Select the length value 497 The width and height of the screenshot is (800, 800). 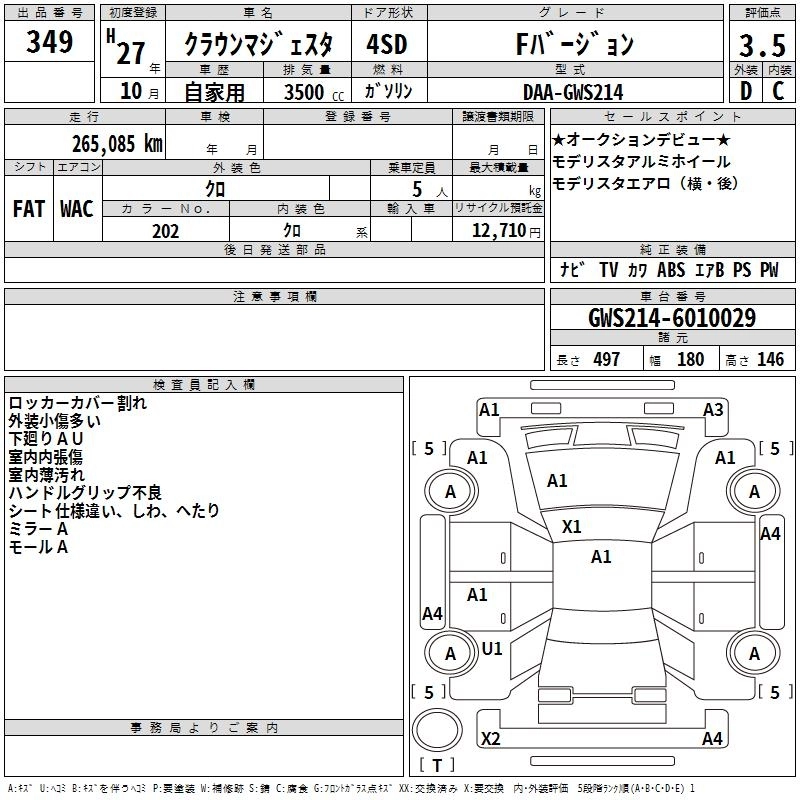pyautogui.click(x=607, y=359)
